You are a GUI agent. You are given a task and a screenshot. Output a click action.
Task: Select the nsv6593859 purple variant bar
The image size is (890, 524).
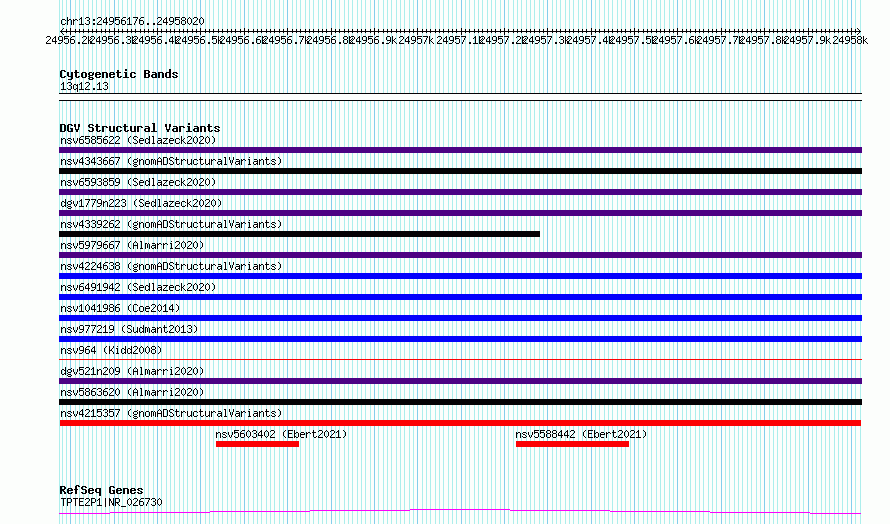[460, 192]
